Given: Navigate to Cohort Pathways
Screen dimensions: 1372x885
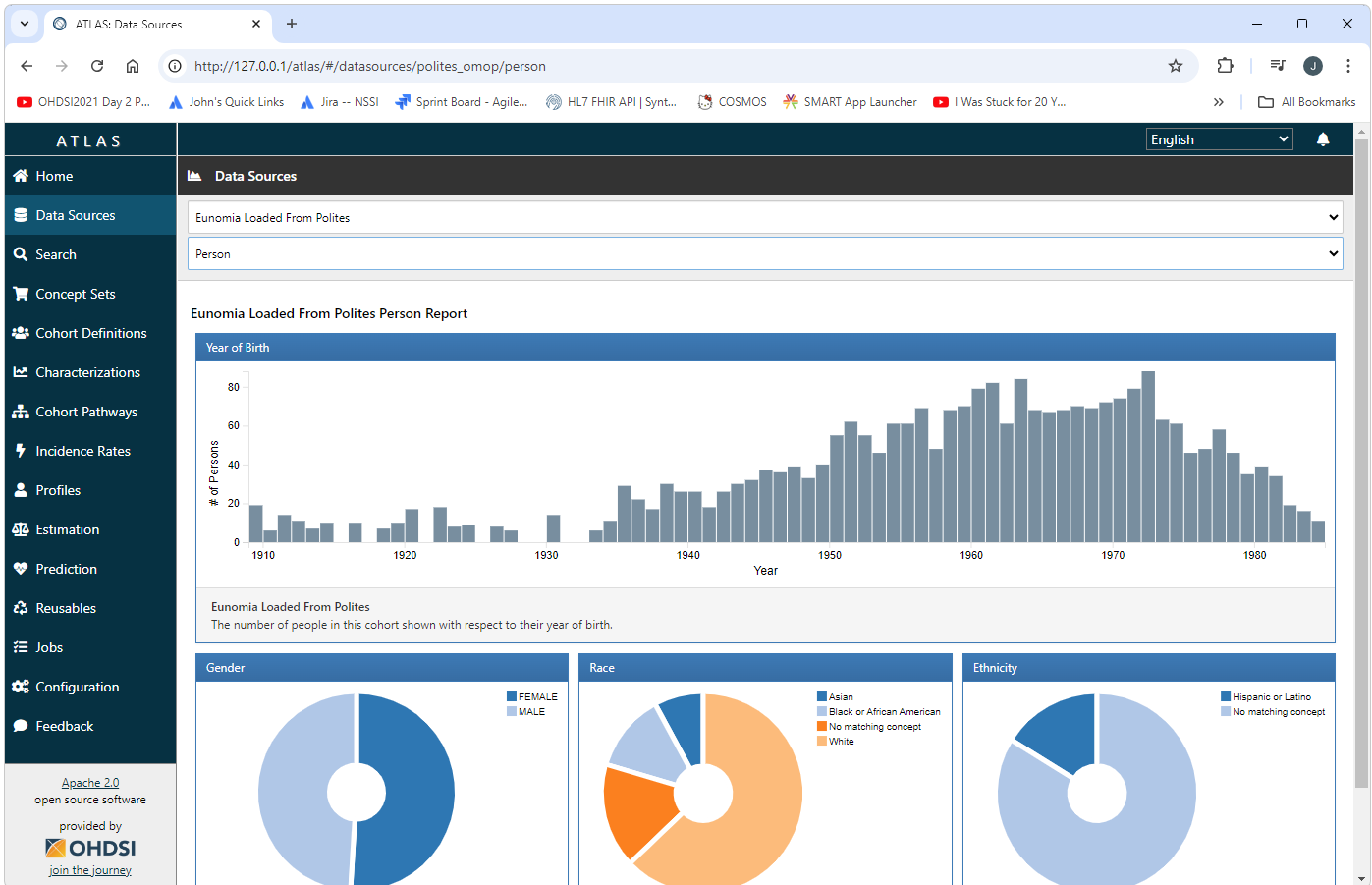Looking at the screenshot, I should pos(90,412).
